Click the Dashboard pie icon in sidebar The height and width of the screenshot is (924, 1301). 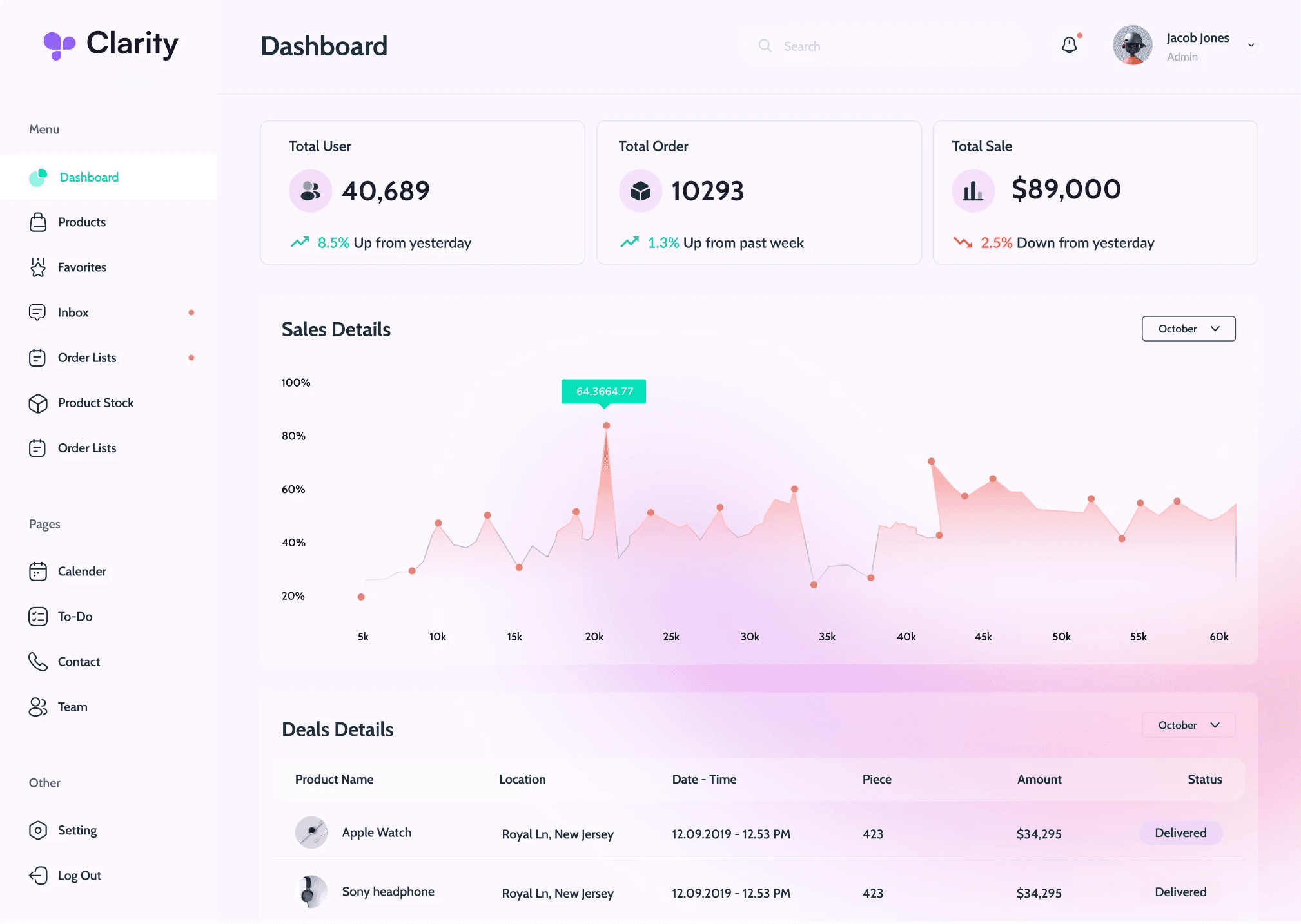click(x=38, y=177)
